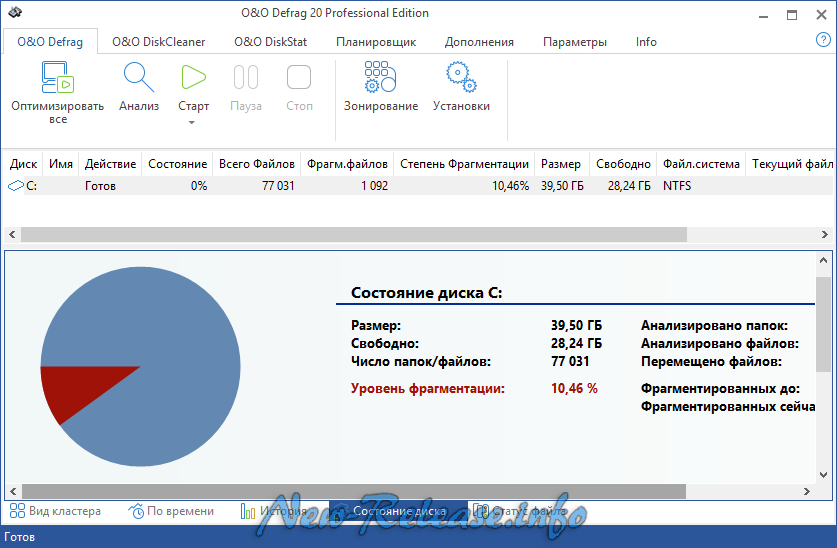Click 28,24 ГБ free cell in table
Viewport: 837px width, 548px height.
[629, 186]
